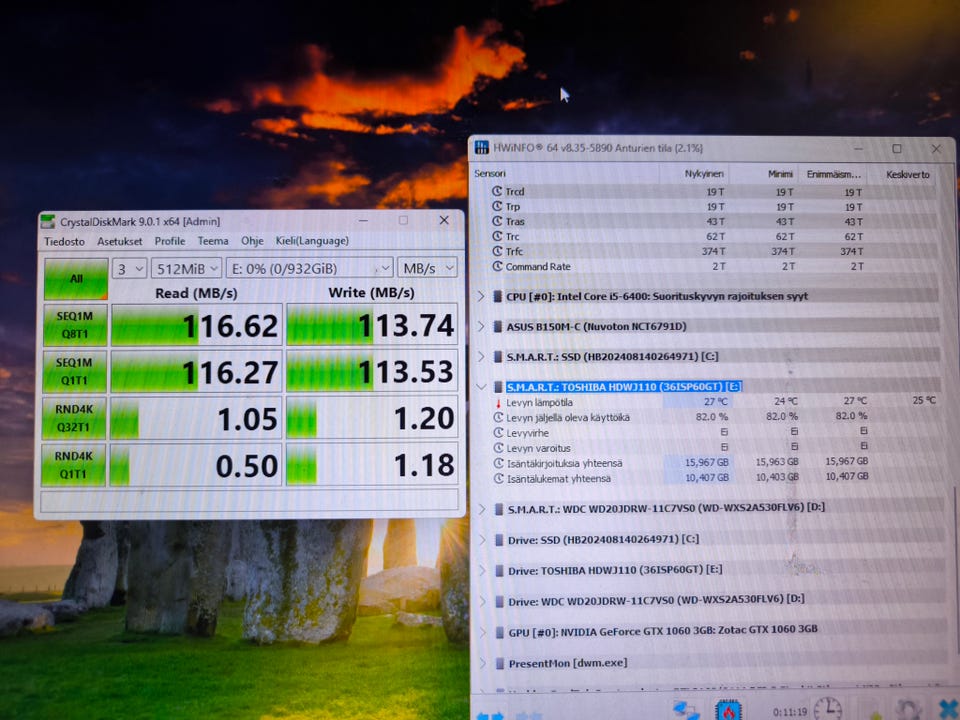
Task: Click the 82.0 % current lifetime value
Action: tap(712, 417)
